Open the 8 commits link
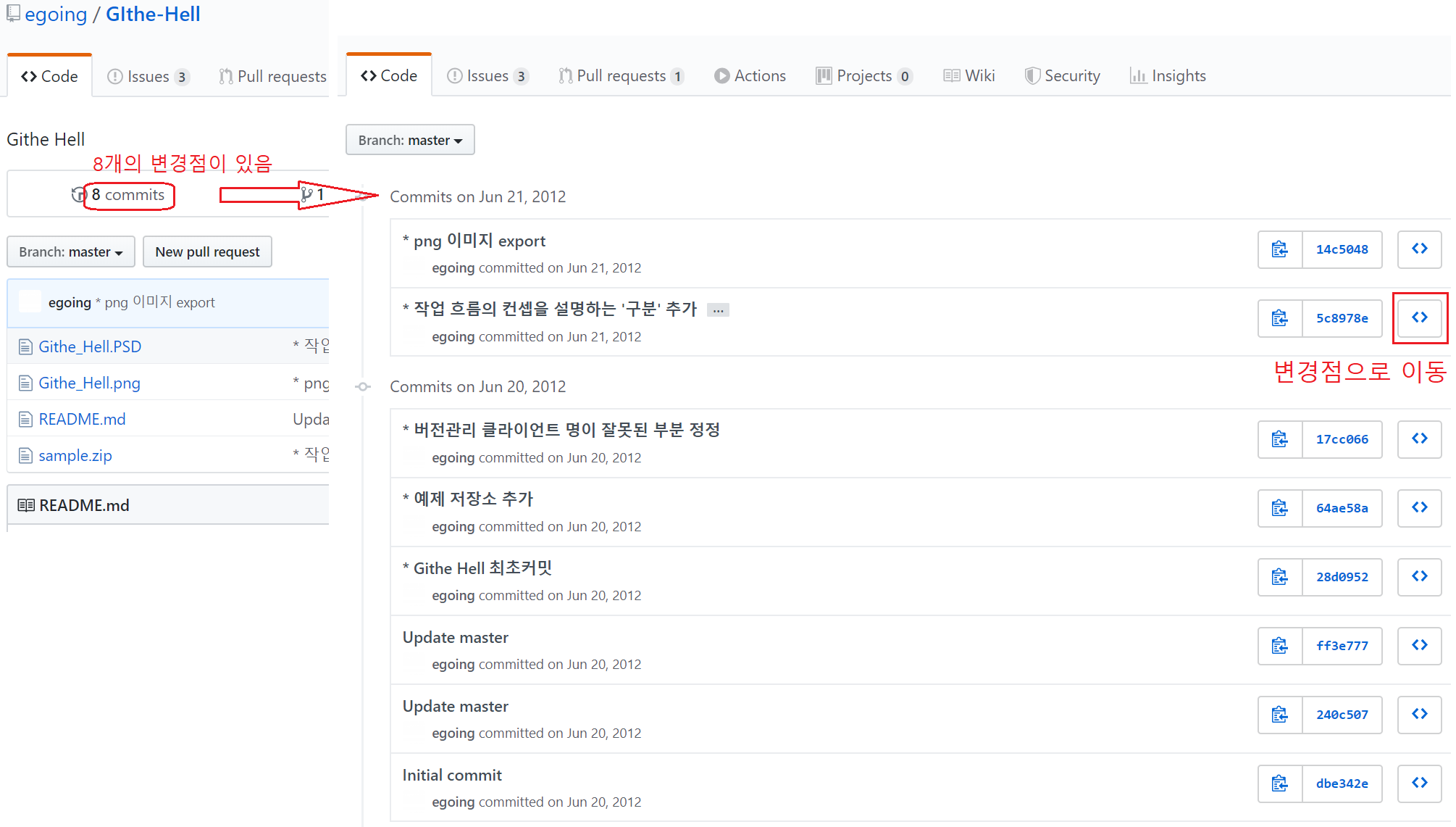This screenshot has height=827, width=1456. (128, 195)
